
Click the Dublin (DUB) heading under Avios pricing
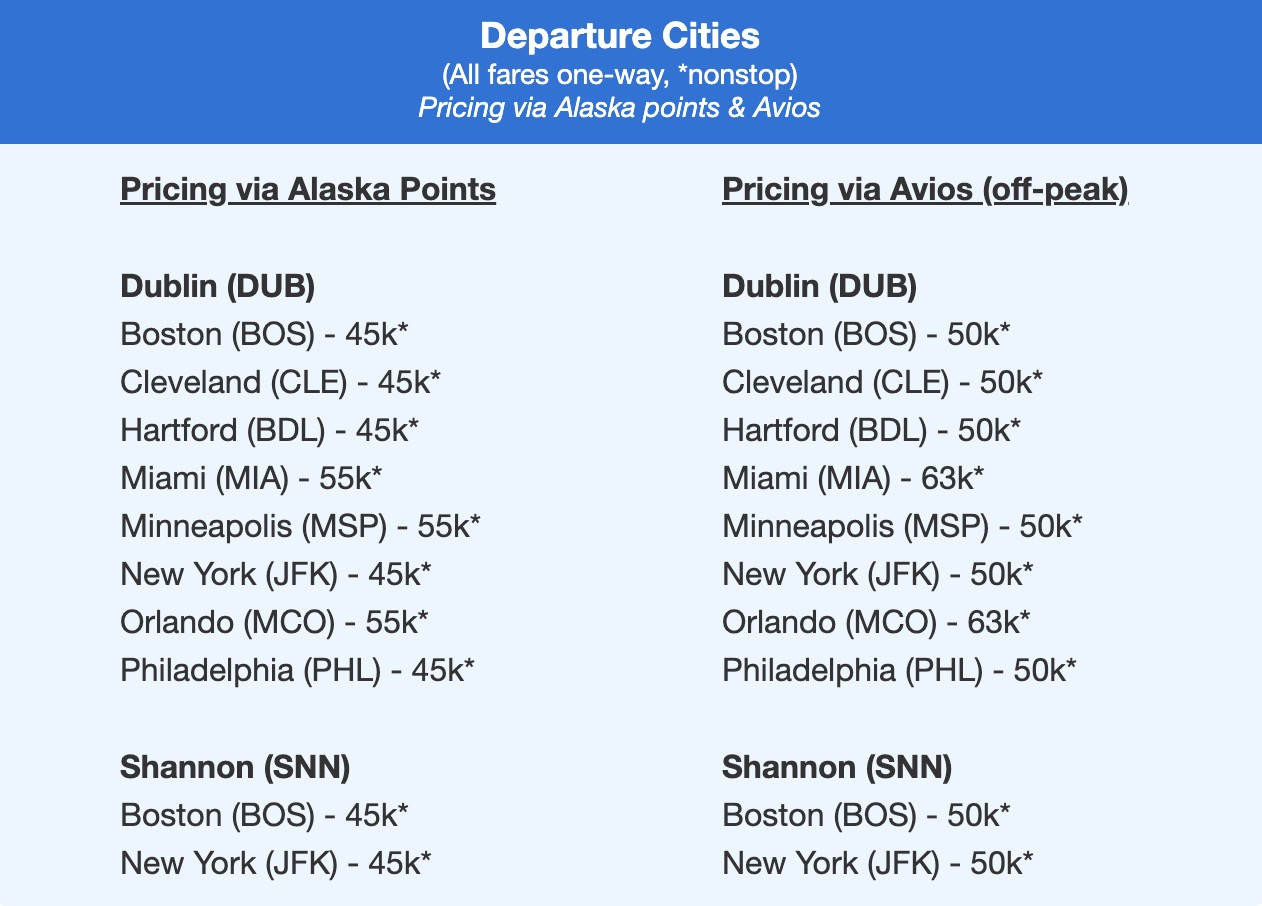point(819,286)
